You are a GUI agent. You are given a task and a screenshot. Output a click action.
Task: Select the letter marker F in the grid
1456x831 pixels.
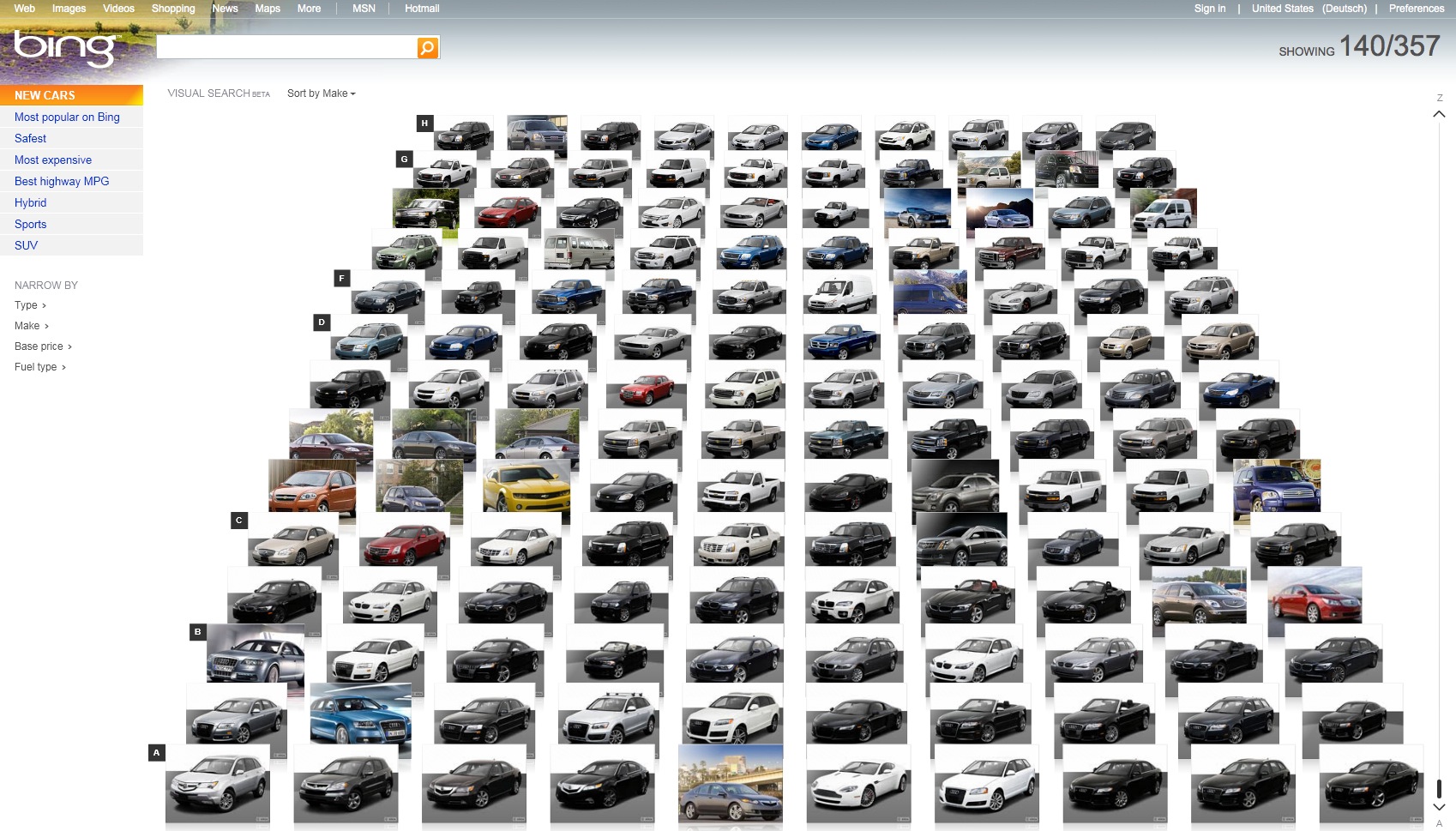click(x=343, y=277)
